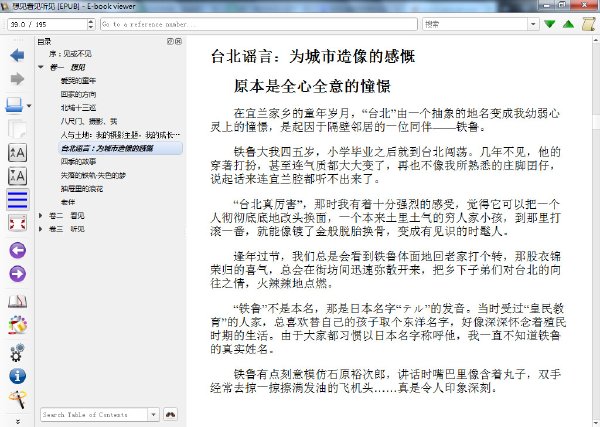Viewport: 600px width, 427px height.
Task: Find previous match with green up arrow
Action: tap(569, 24)
